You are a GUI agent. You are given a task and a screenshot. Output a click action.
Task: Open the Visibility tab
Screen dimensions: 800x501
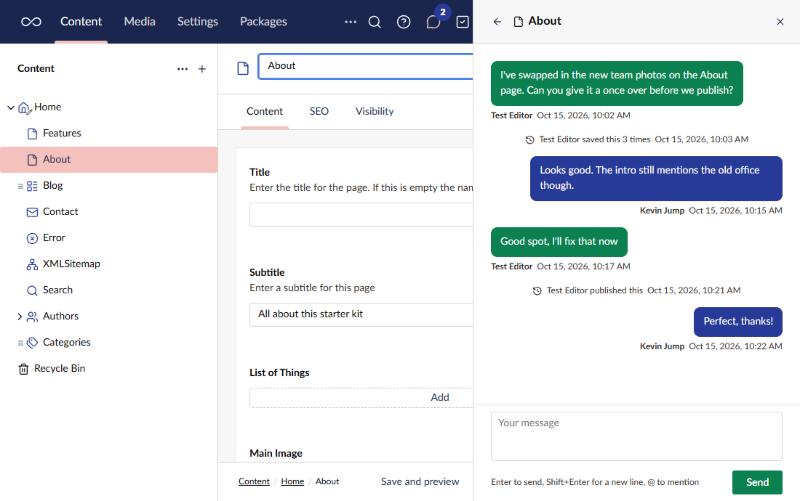click(374, 111)
